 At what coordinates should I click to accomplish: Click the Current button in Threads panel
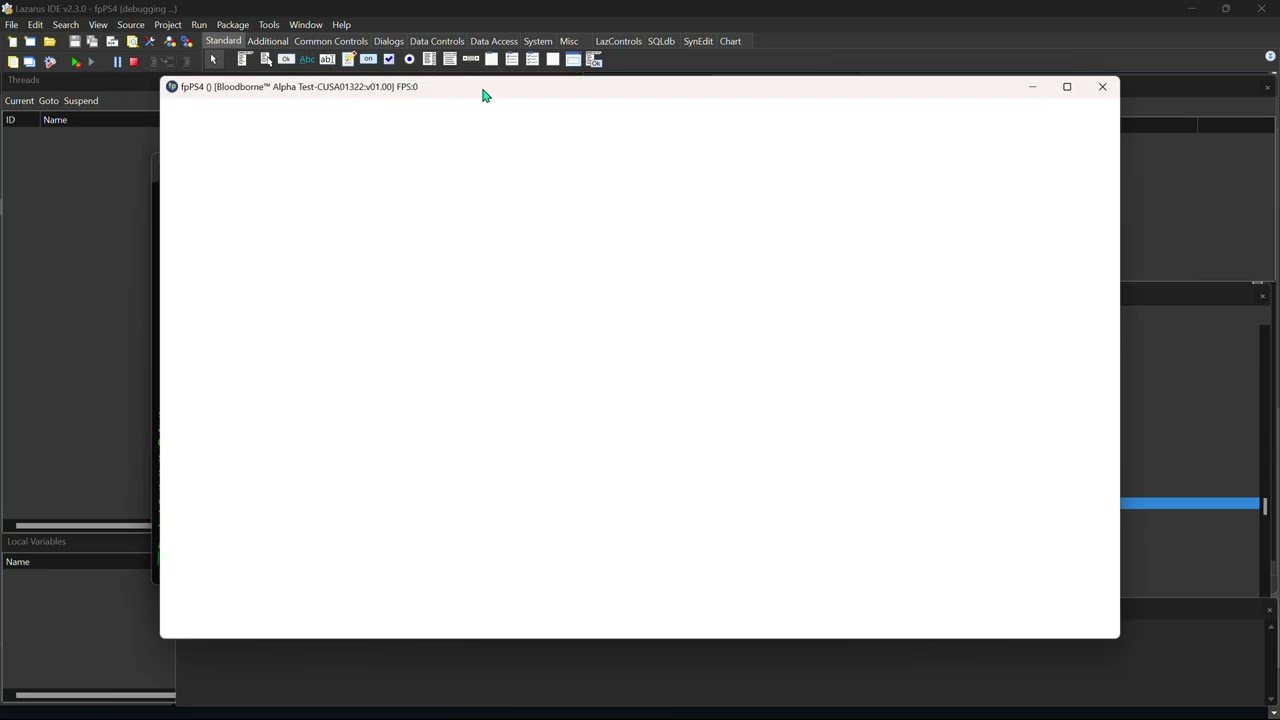[x=19, y=101]
